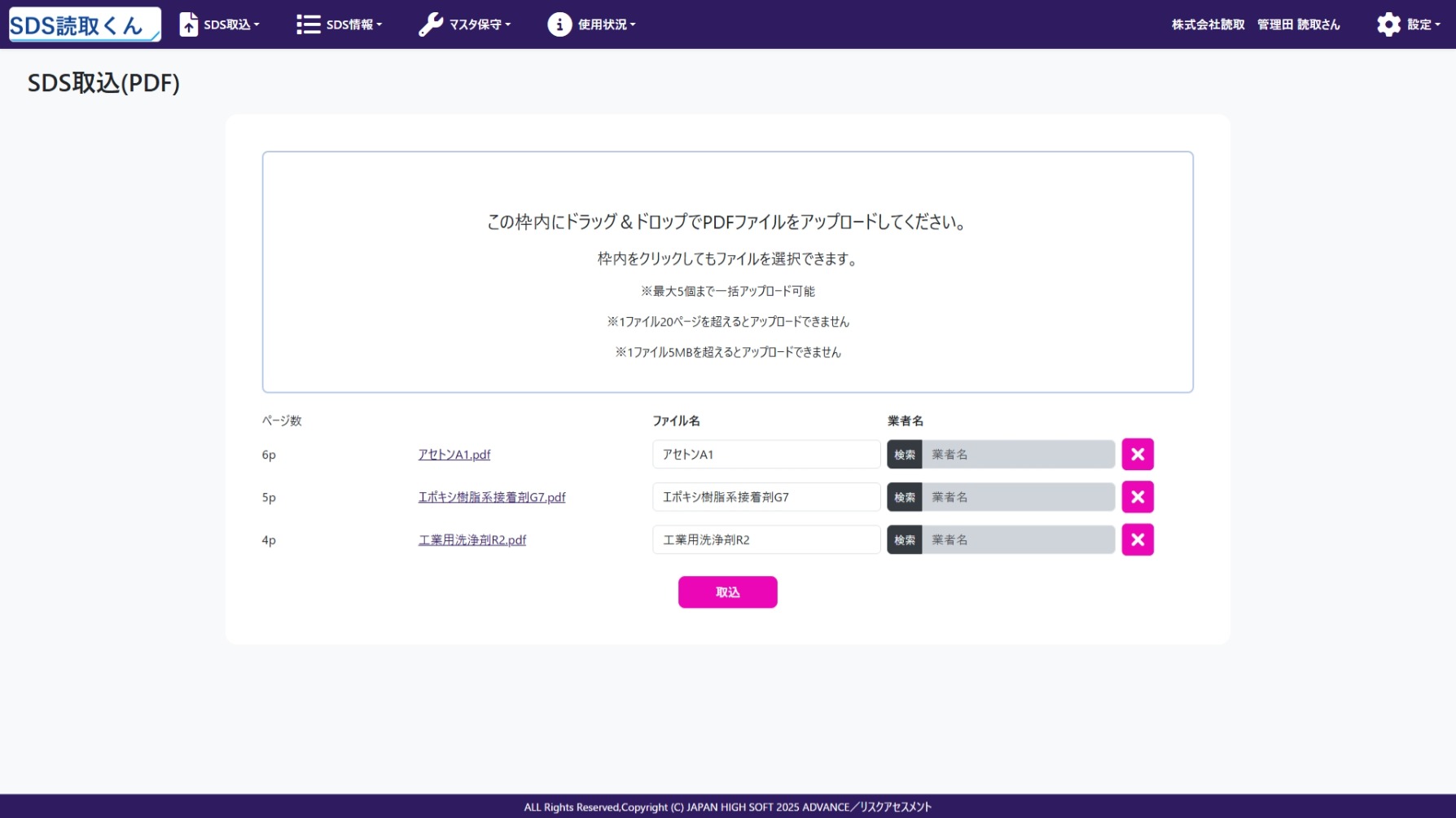The width and height of the screenshot is (1456, 818).
Task: Open the エポキシ樹脂系接着剤G7.pdf link
Action: click(x=491, y=497)
